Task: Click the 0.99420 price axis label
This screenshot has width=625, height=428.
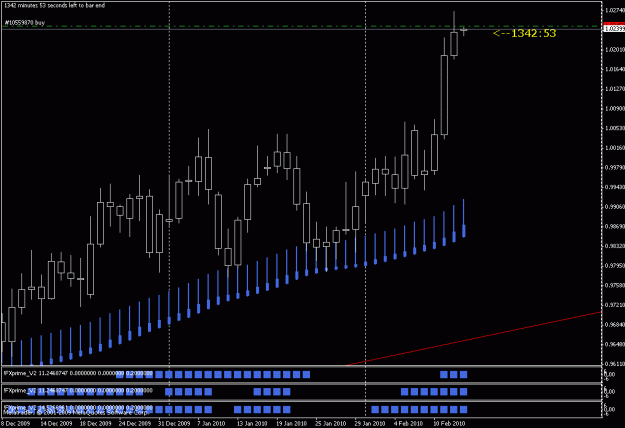Action: 614,187
